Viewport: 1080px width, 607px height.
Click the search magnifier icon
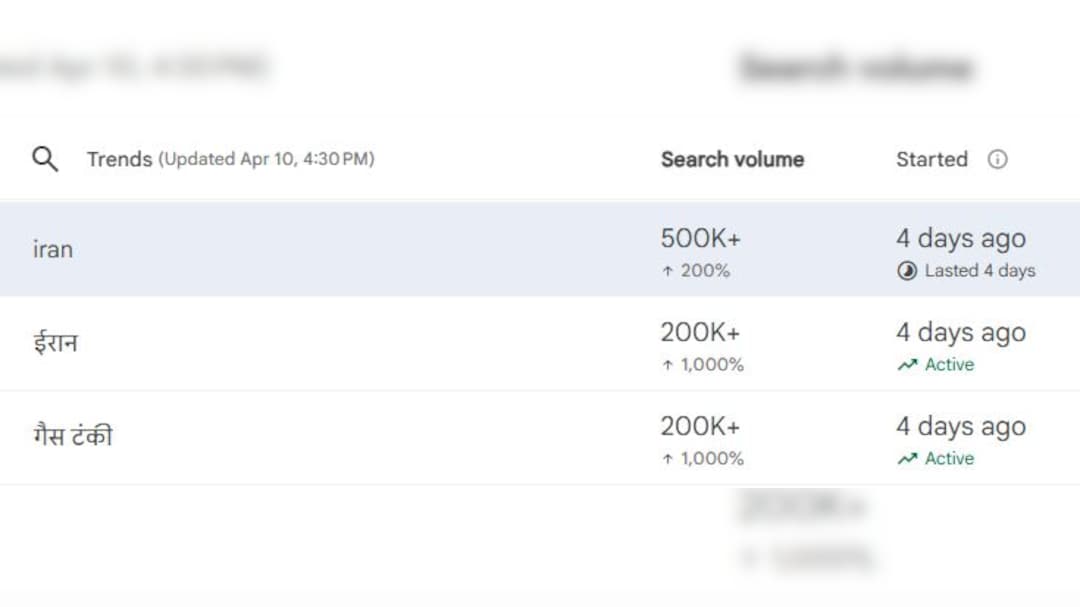(x=45, y=159)
